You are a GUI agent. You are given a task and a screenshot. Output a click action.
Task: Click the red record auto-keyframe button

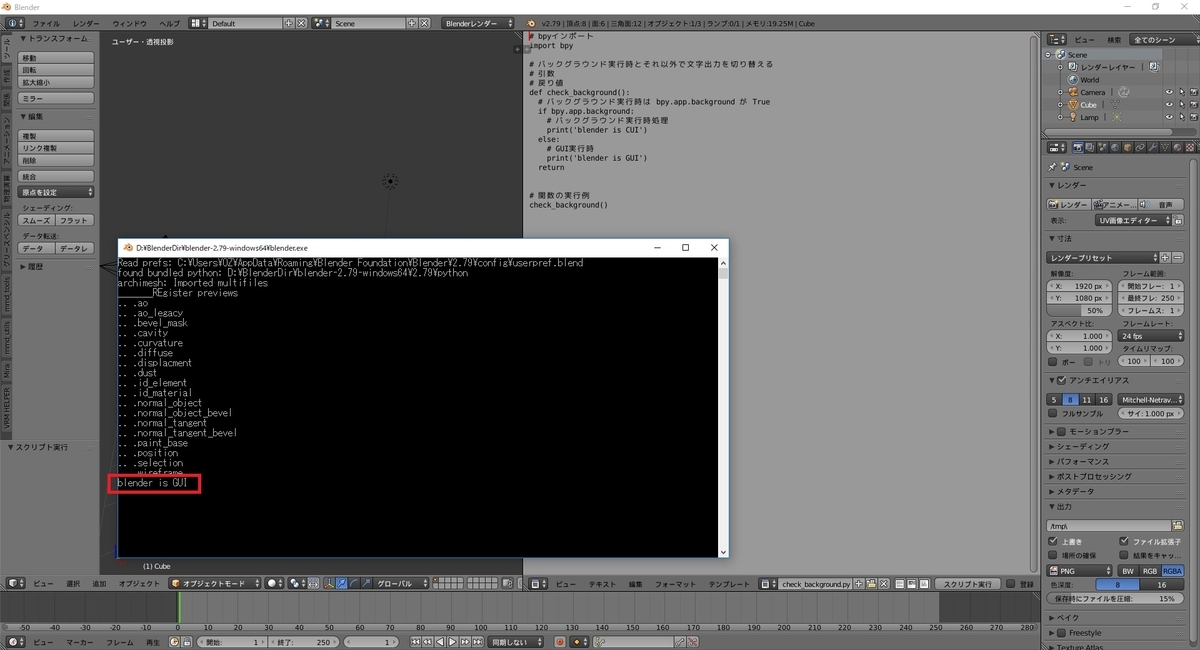click(559, 642)
